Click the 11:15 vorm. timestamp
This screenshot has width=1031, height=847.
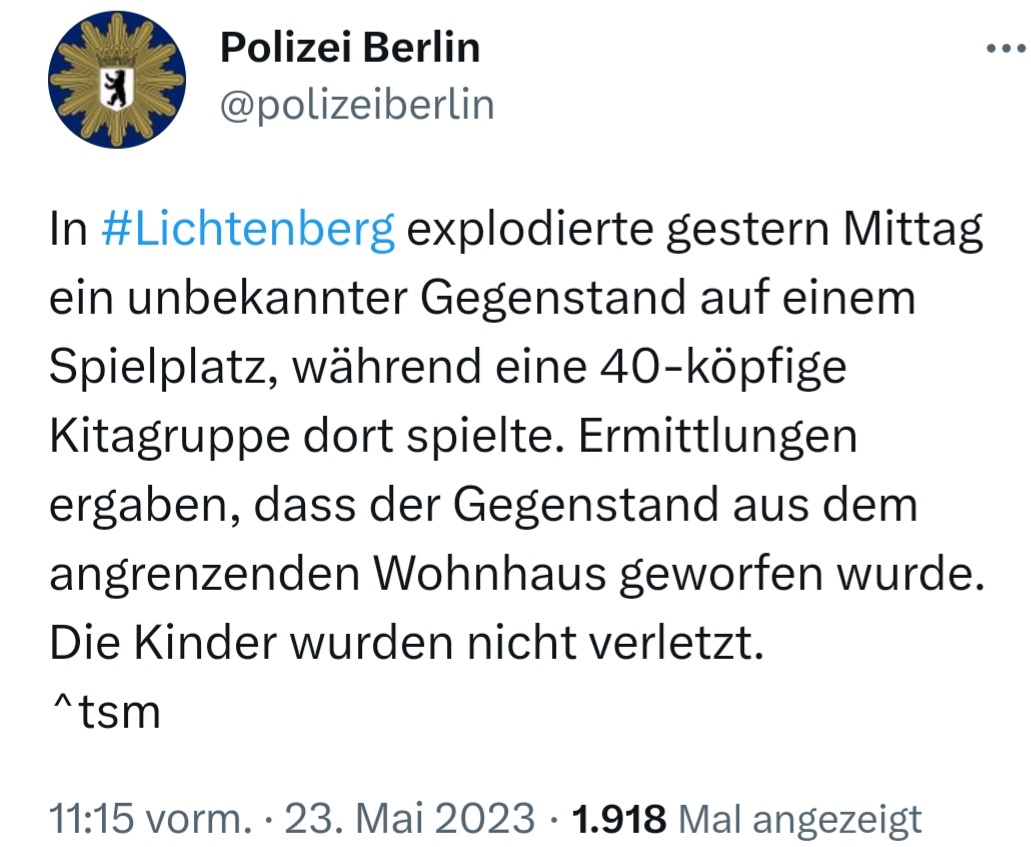click(x=150, y=819)
